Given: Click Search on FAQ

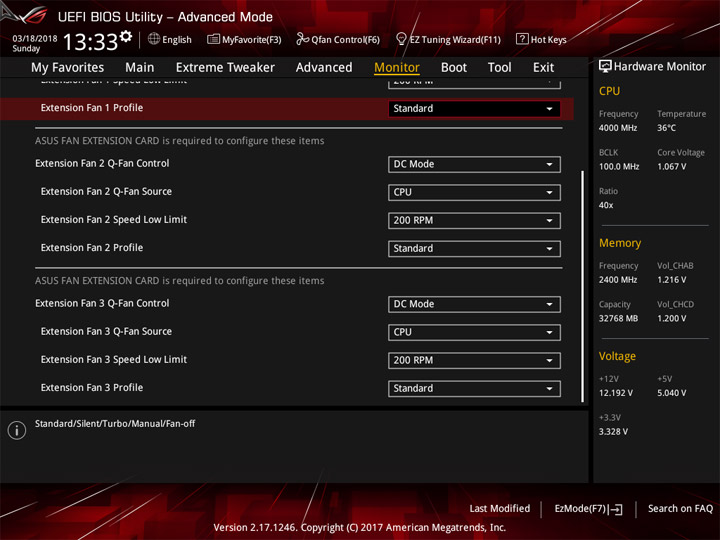Looking at the screenshot, I should (680, 508).
